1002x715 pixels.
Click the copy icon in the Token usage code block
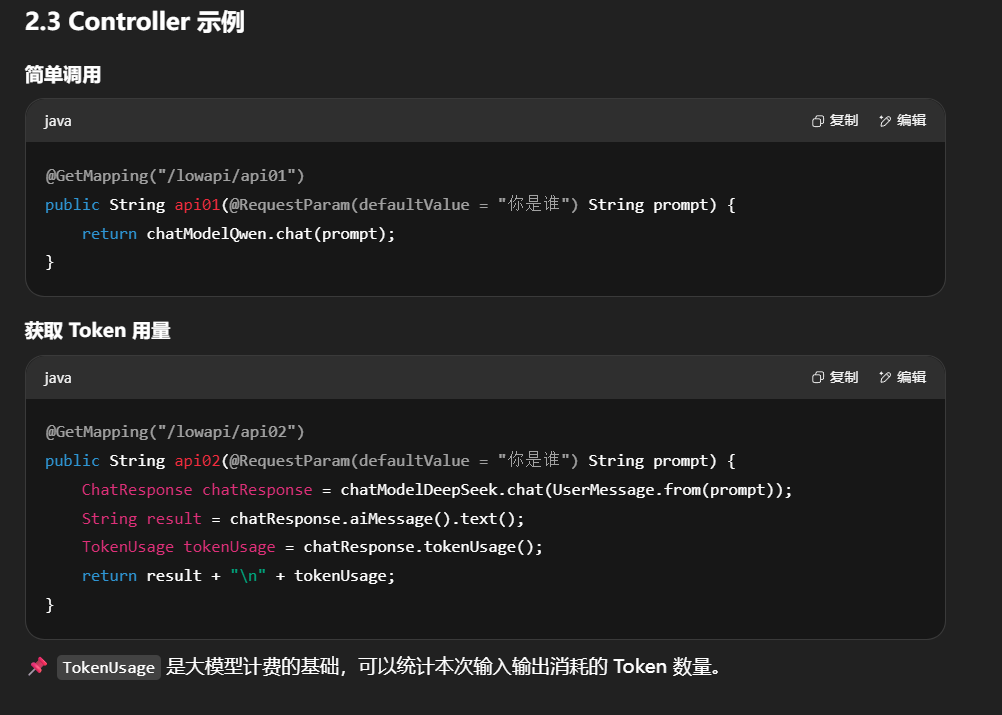[x=818, y=378]
